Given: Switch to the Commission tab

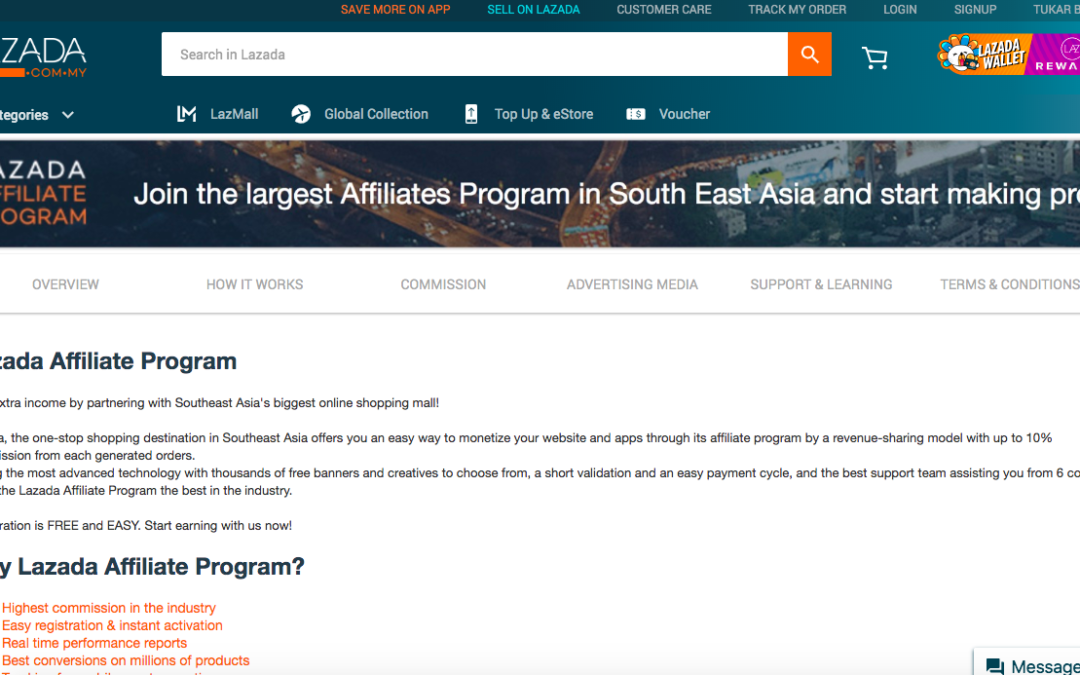Looking at the screenshot, I should (x=444, y=284).
